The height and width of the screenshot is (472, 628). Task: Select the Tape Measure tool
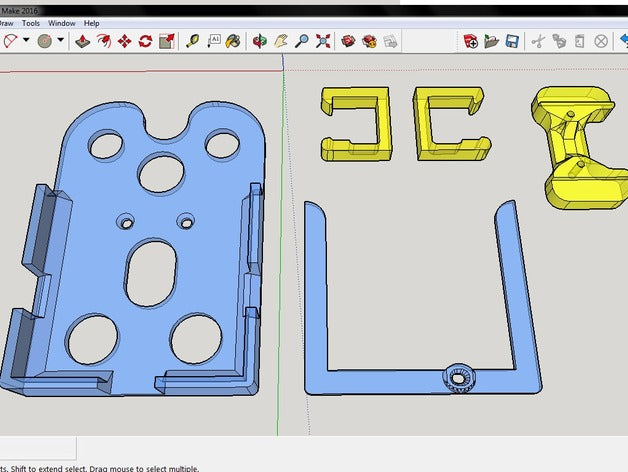(193, 41)
